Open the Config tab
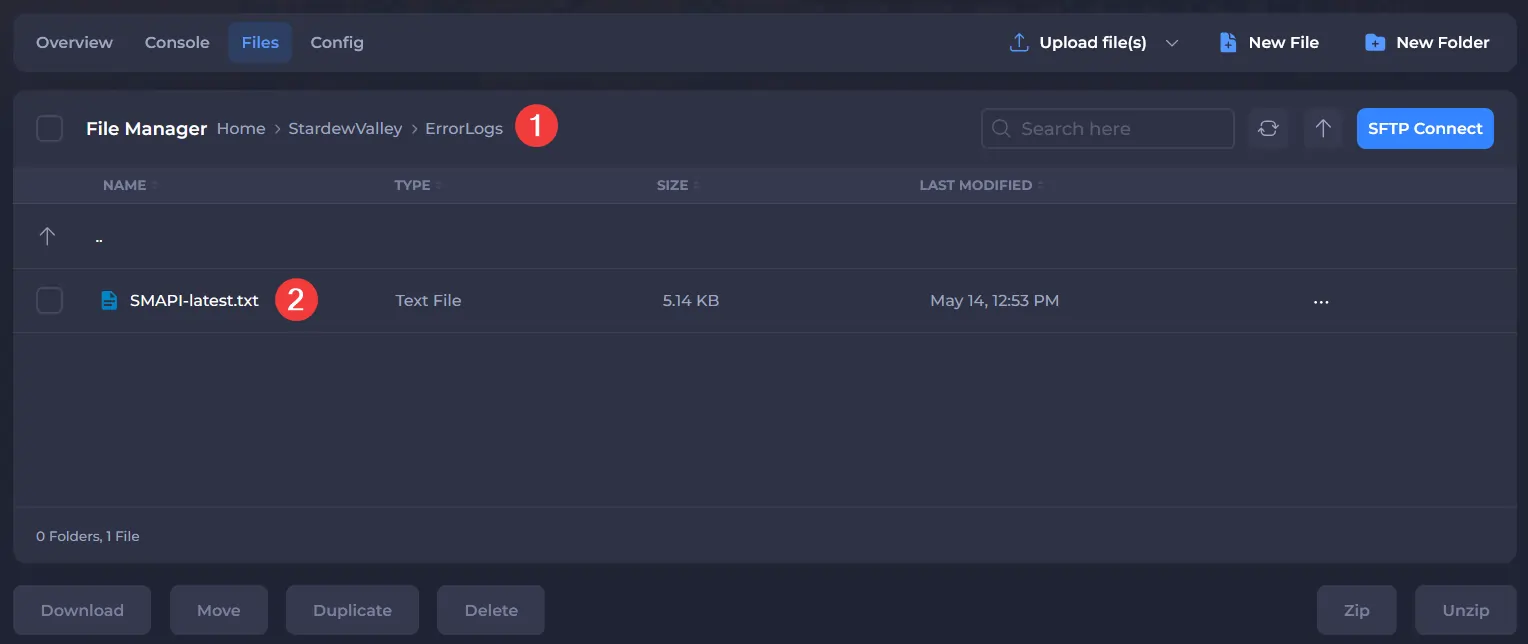Image resolution: width=1528 pixels, height=644 pixels. pos(337,43)
